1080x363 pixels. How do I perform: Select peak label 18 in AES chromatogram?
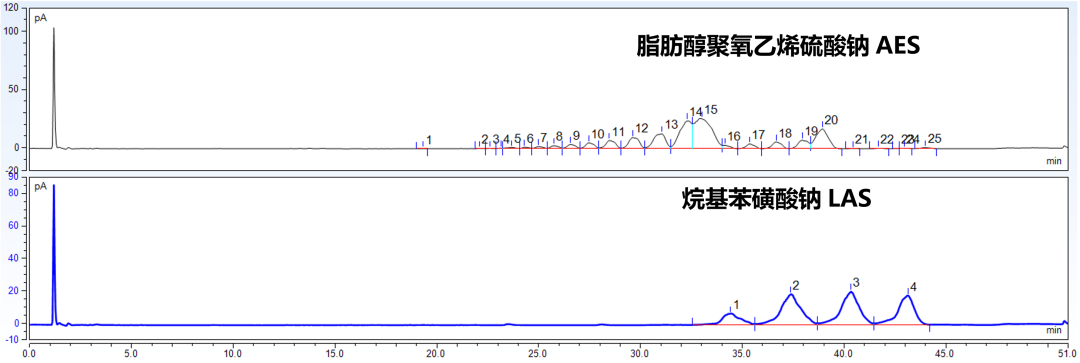pos(785,133)
